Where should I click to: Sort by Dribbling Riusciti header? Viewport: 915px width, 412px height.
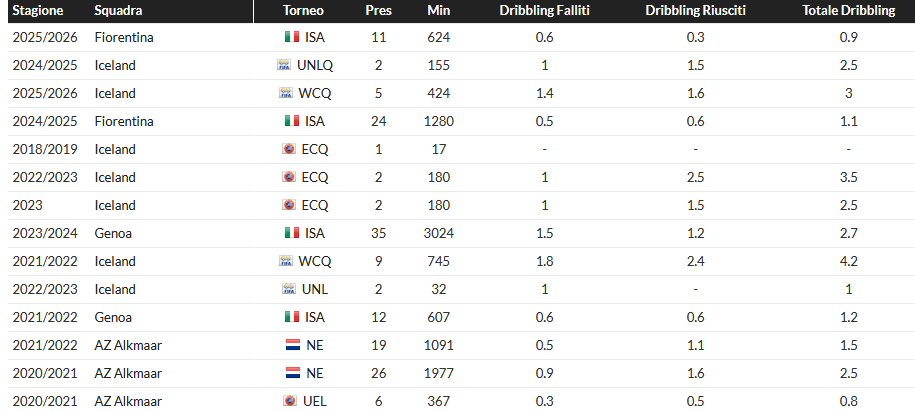[x=695, y=11]
